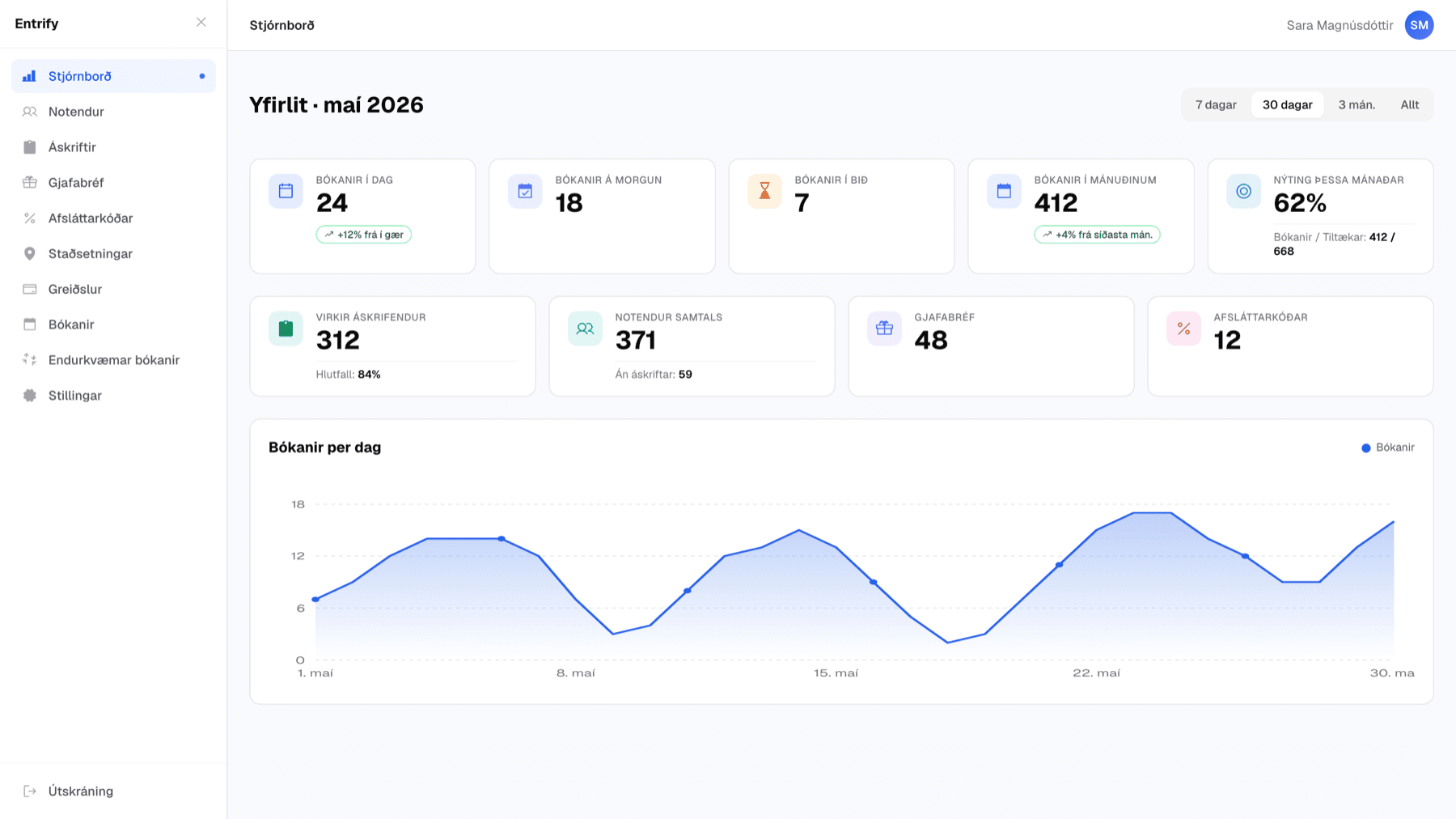Open Notendur page from sidebar
Viewport: 1456px width, 819px height.
coord(113,112)
